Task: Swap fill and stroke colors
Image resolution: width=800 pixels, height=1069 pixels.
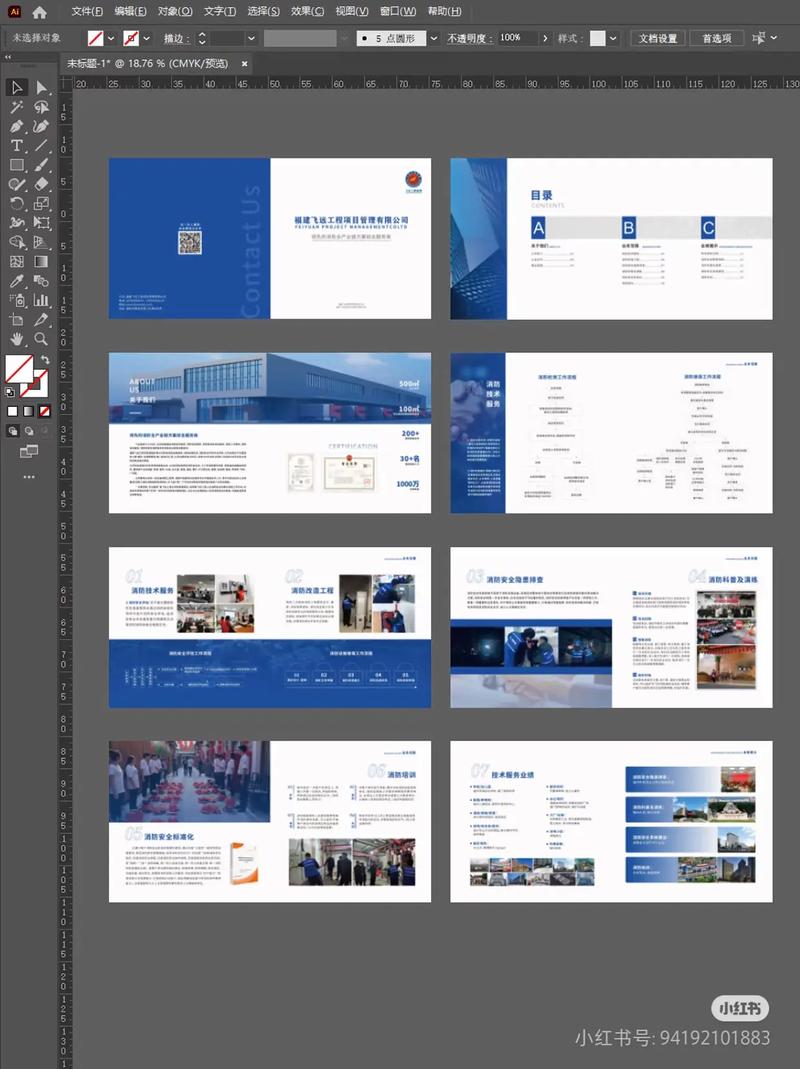Action: [45, 359]
